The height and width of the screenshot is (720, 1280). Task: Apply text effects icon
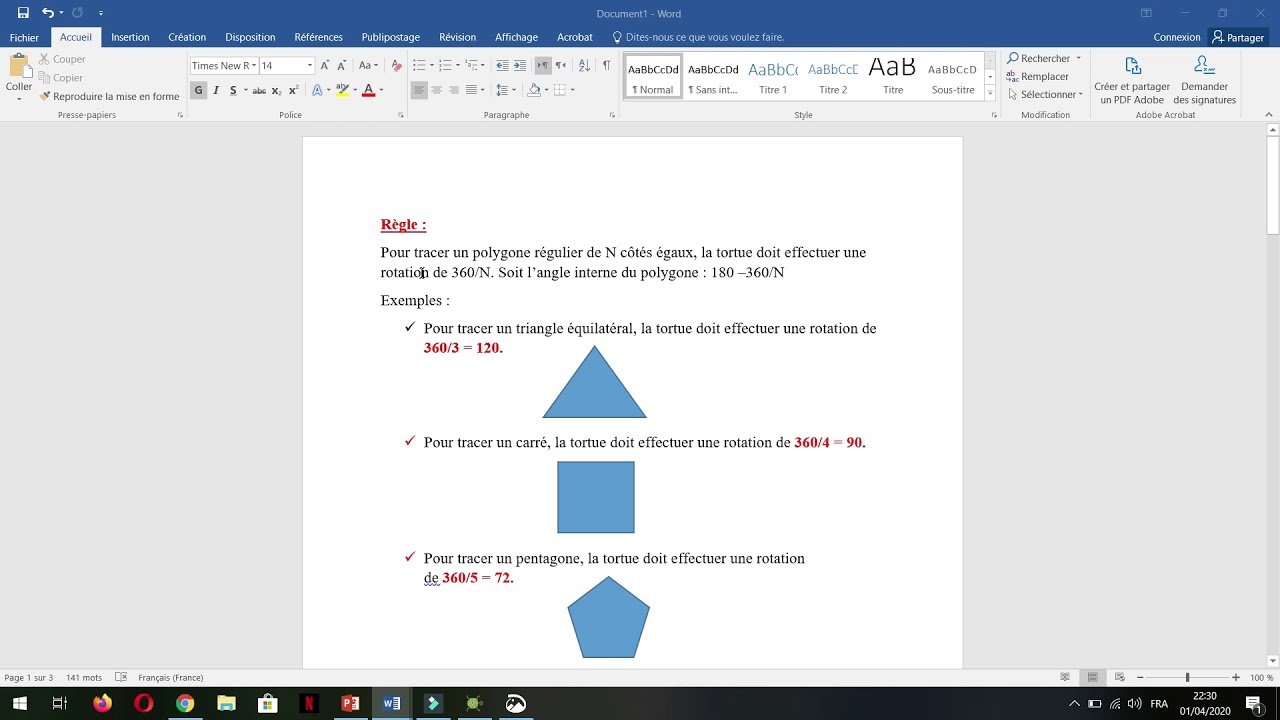point(317,90)
